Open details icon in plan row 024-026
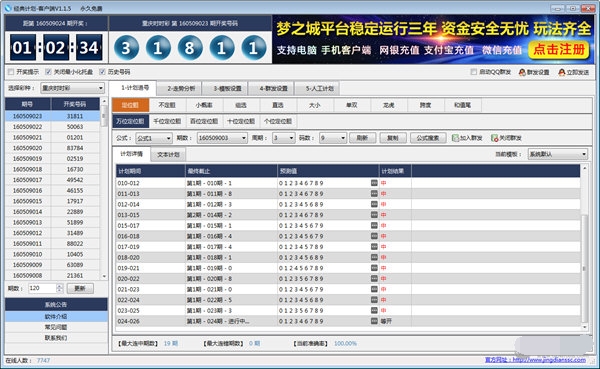The width and height of the screenshot is (600, 369). click(374, 321)
